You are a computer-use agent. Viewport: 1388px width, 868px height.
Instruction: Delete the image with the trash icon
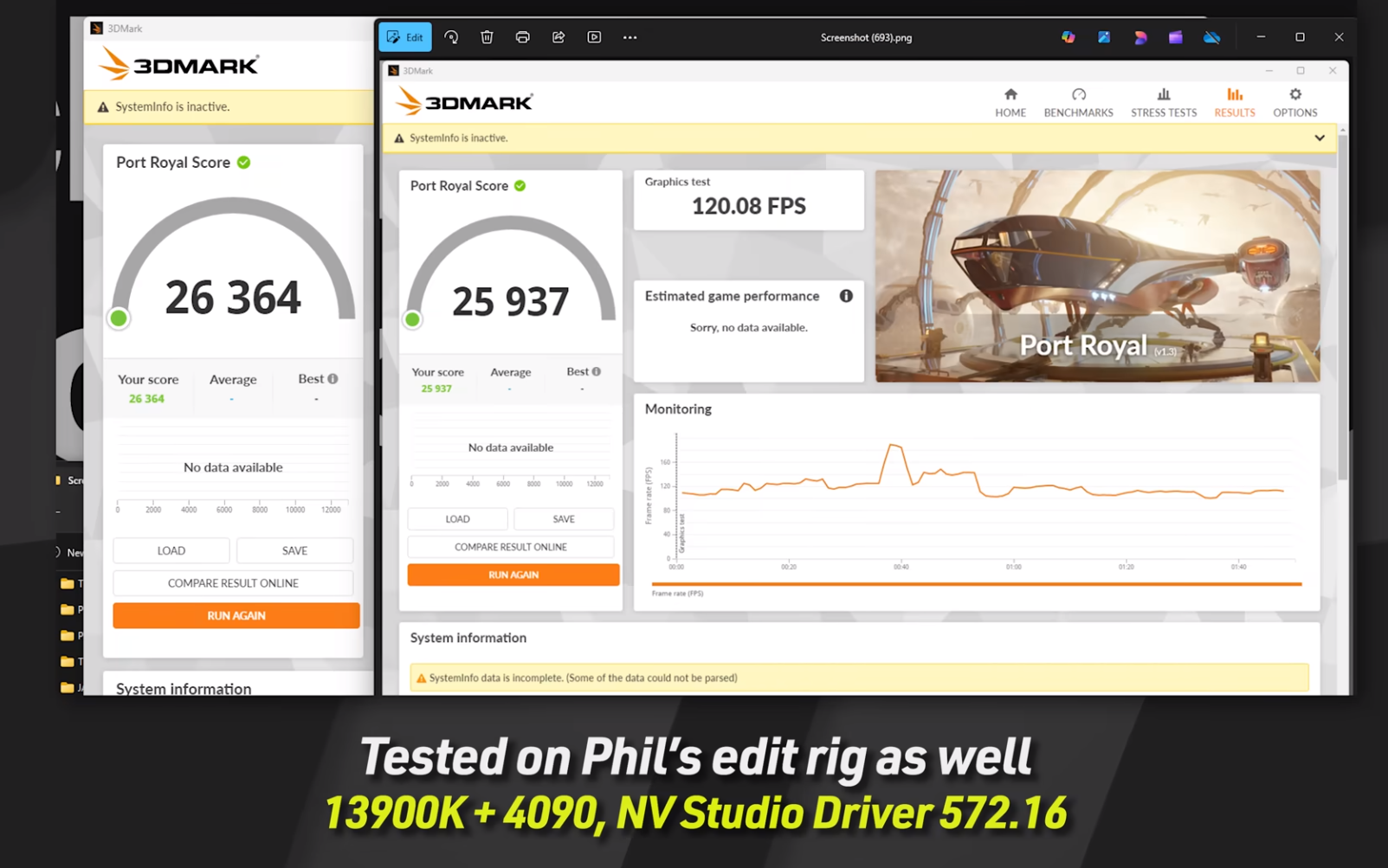(x=487, y=37)
